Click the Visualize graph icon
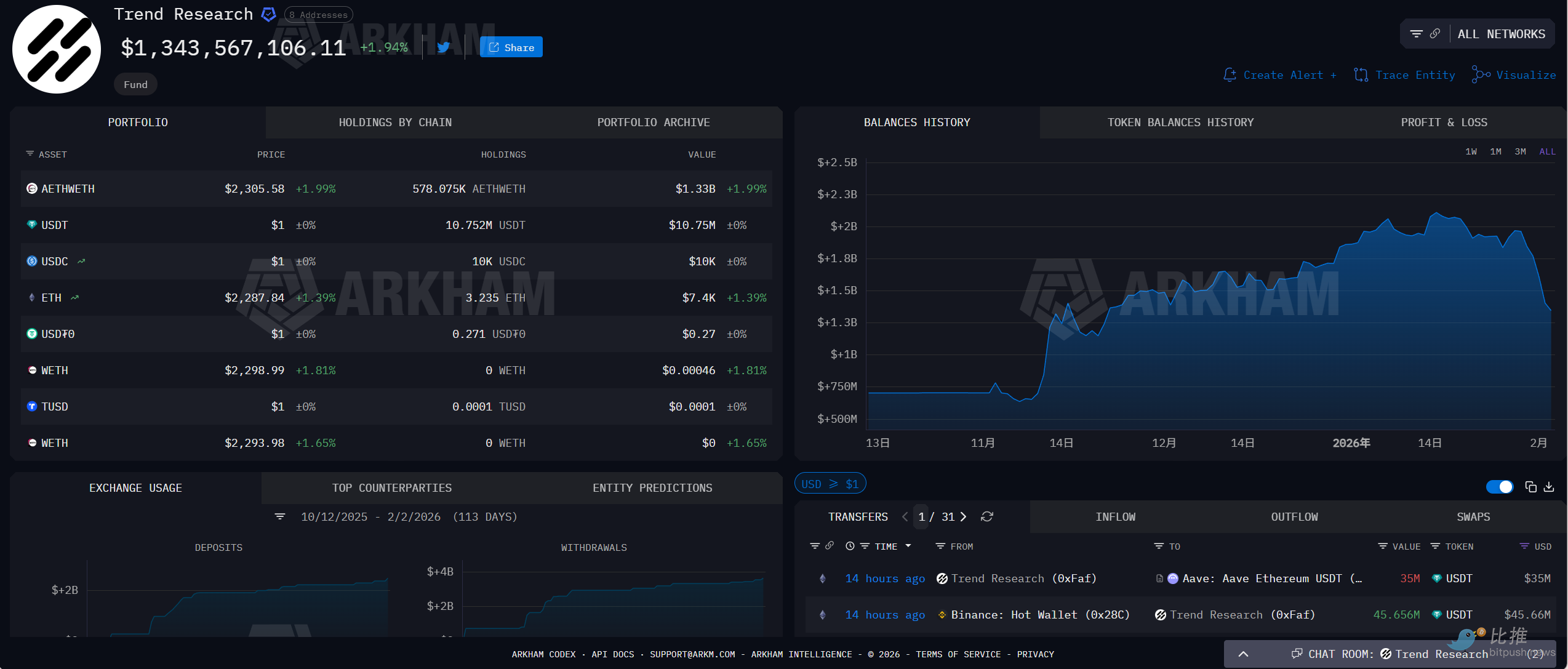The width and height of the screenshot is (1568, 669). coord(1481,74)
